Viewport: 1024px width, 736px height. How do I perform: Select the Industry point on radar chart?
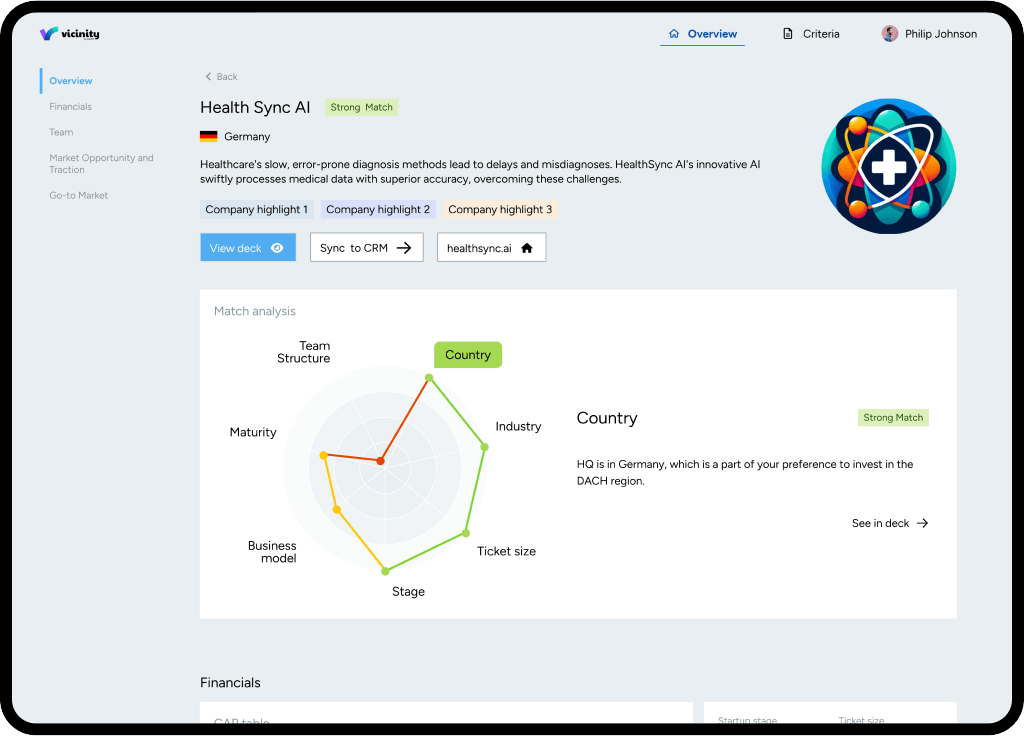pyautogui.click(x=485, y=447)
